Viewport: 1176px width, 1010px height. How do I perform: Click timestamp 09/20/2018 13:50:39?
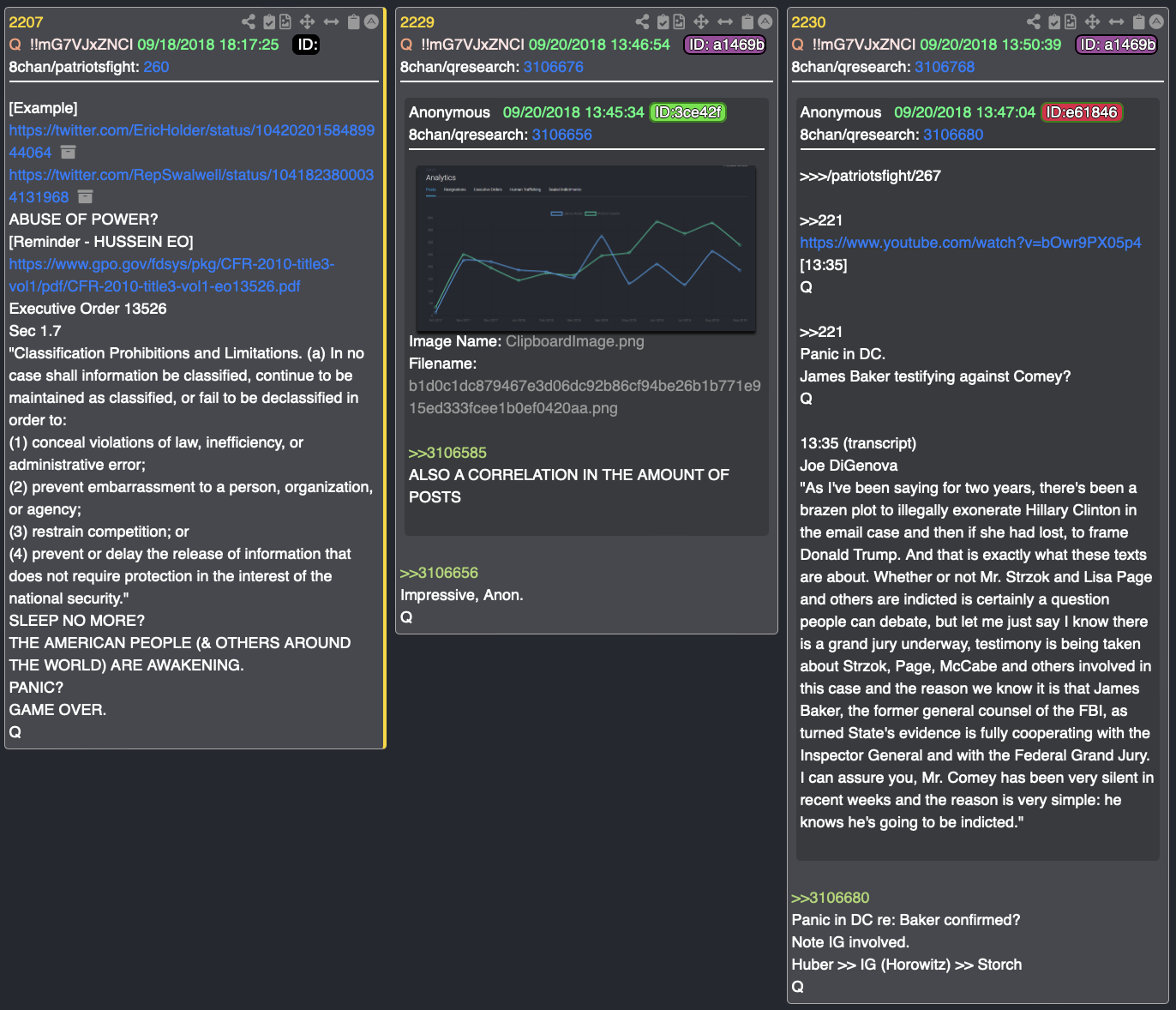point(991,45)
